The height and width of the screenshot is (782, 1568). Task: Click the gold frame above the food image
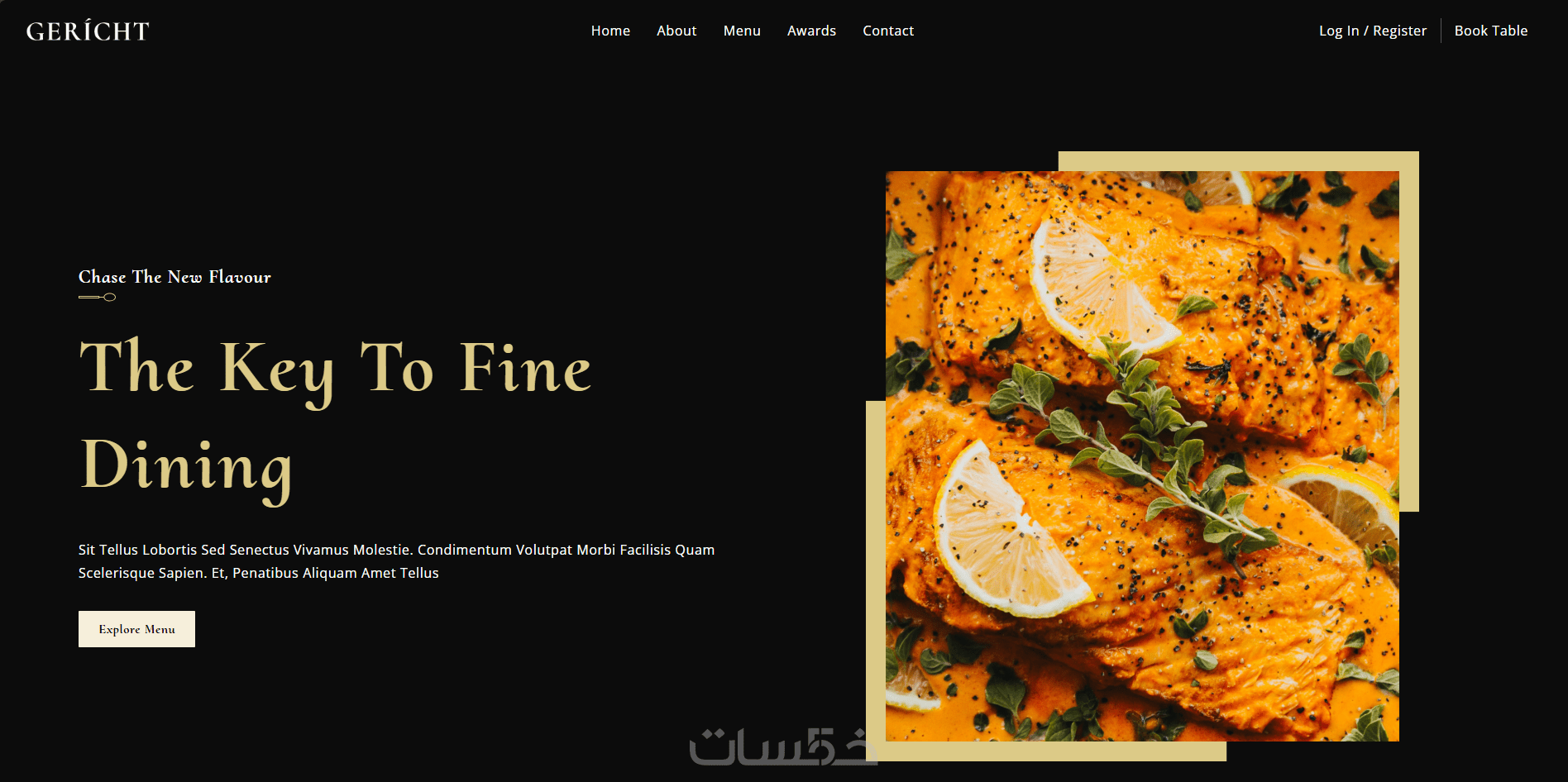click(1238, 161)
